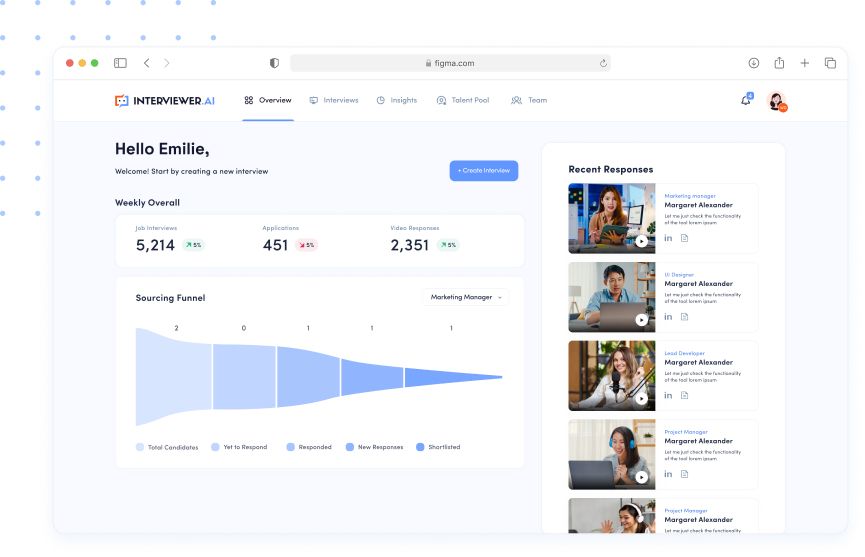
Task: Click the figma.com address bar
Action: coord(450,63)
